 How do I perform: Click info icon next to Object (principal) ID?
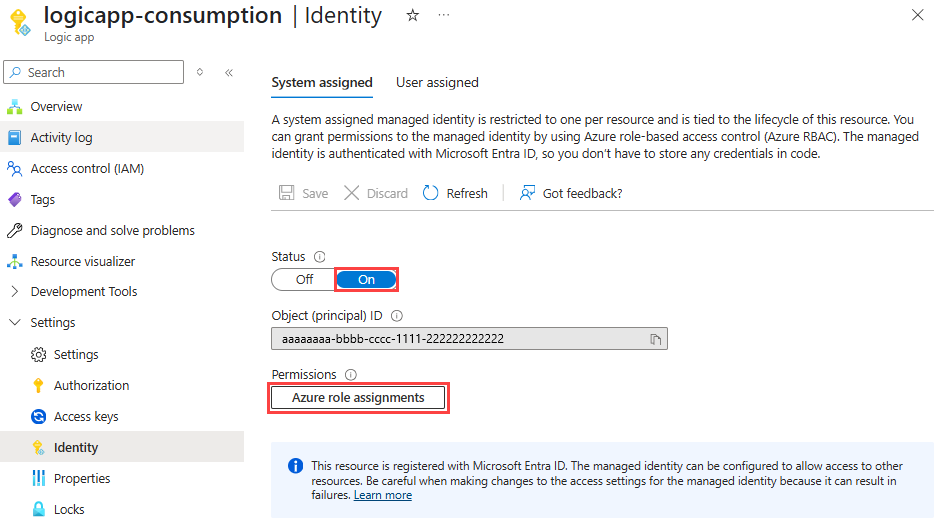[397, 316]
